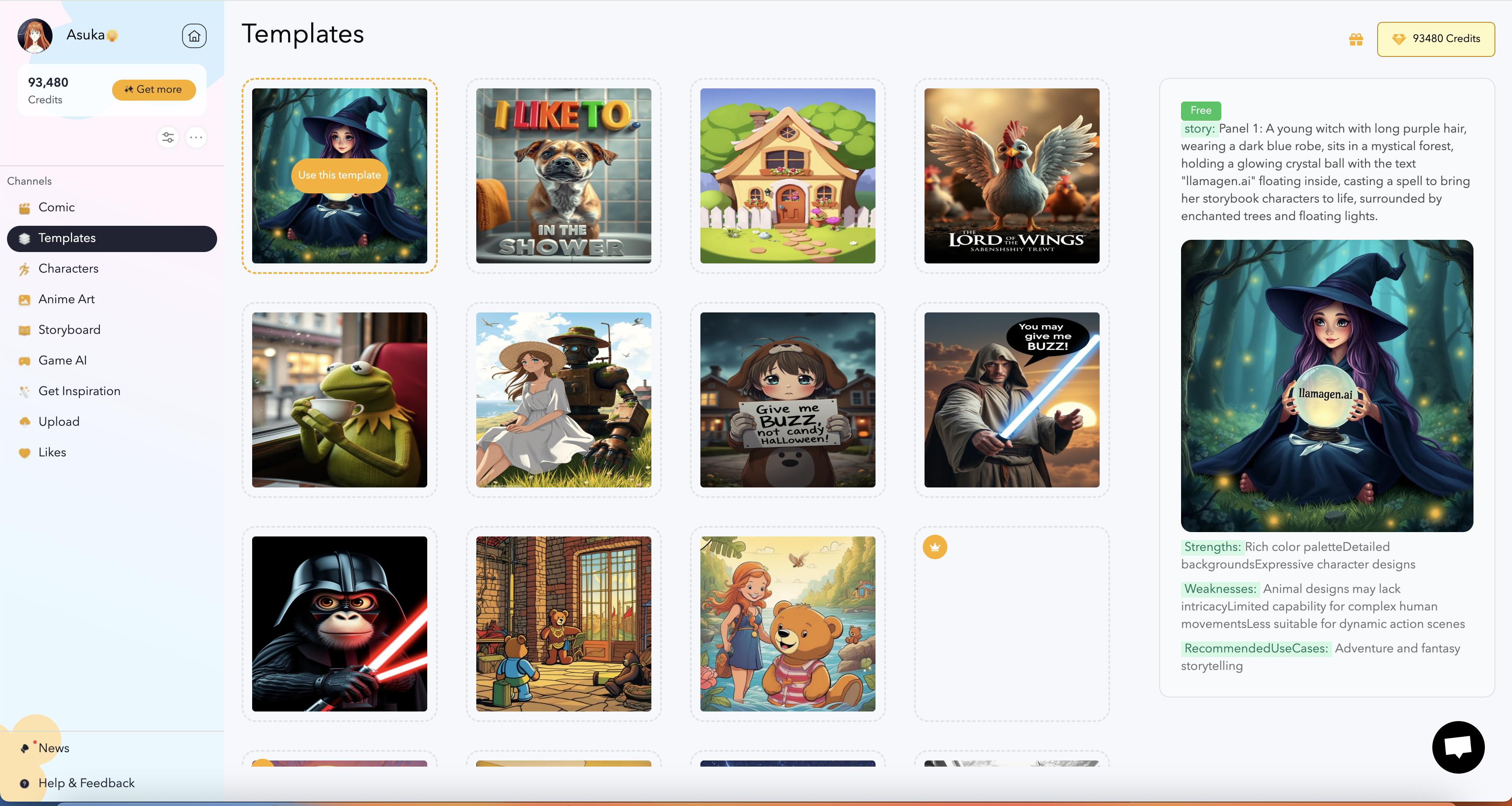Open the three-dots more options menu
The height and width of the screenshot is (806, 1512).
196,137
